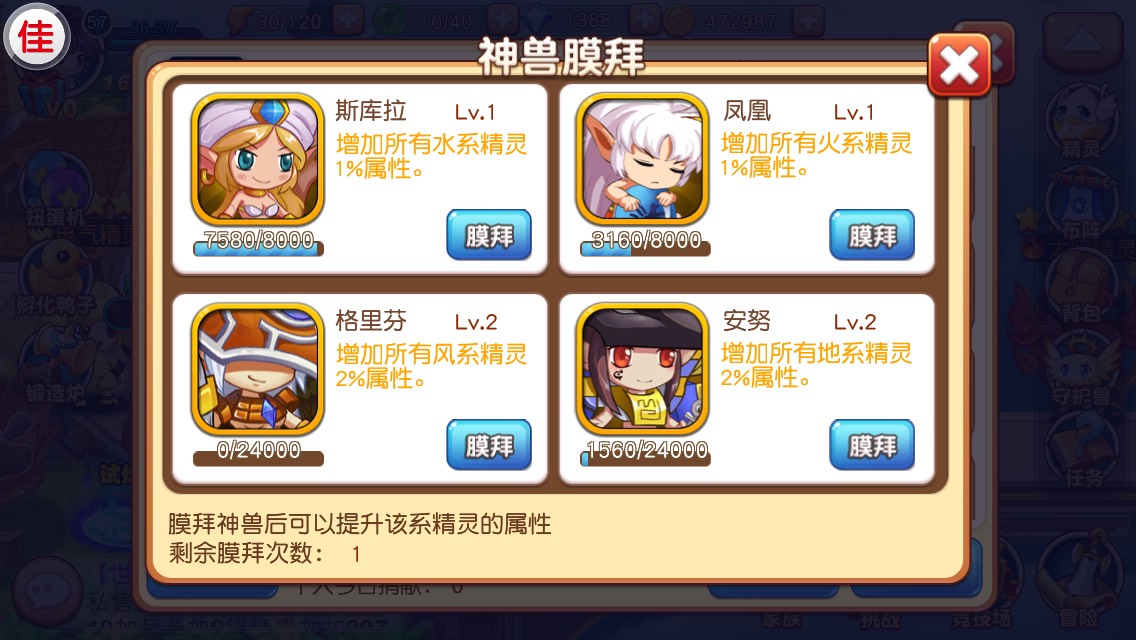Image resolution: width=1136 pixels, height=640 pixels.
Task: Tap the 膜拜 button for 格里芬
Action: pos(489,444)
